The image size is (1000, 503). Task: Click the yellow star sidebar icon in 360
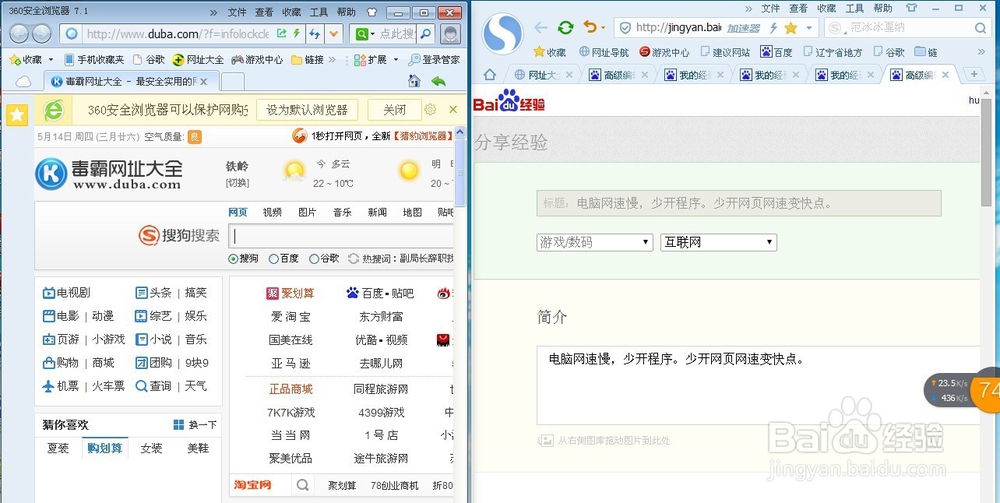17,115
